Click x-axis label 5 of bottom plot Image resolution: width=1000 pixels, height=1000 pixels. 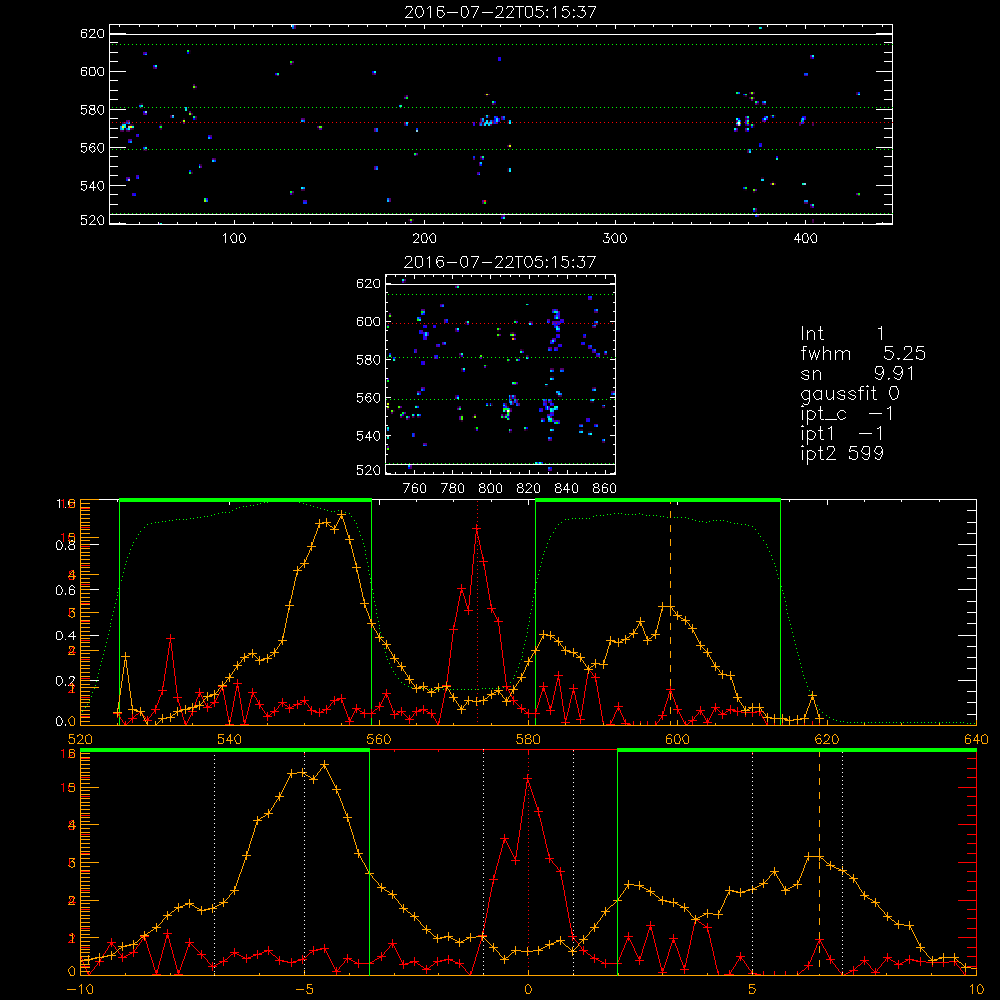(752, 990)
